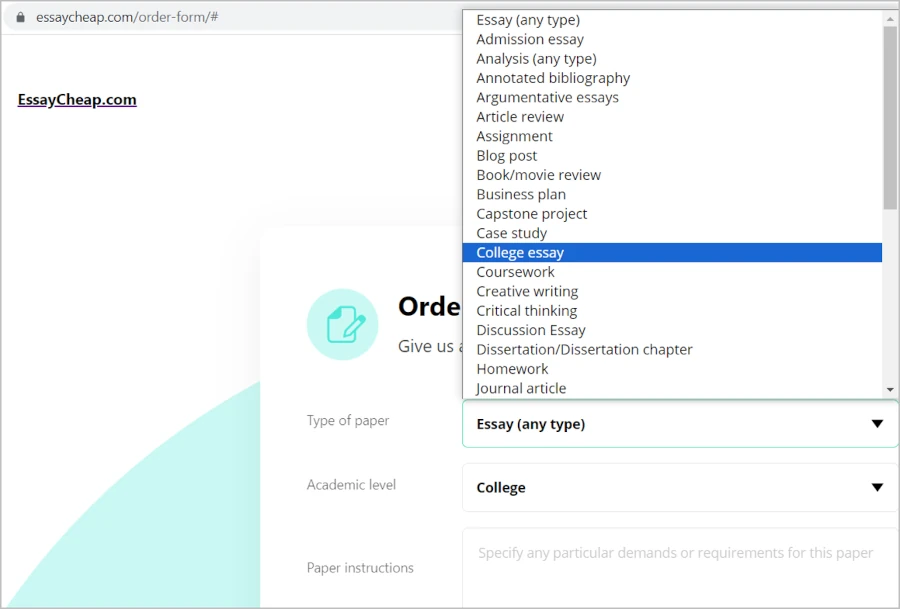900x609 pixels.
Task: Pick 'Annotated bibliography' from the list
Action: [x=672, y=78]
